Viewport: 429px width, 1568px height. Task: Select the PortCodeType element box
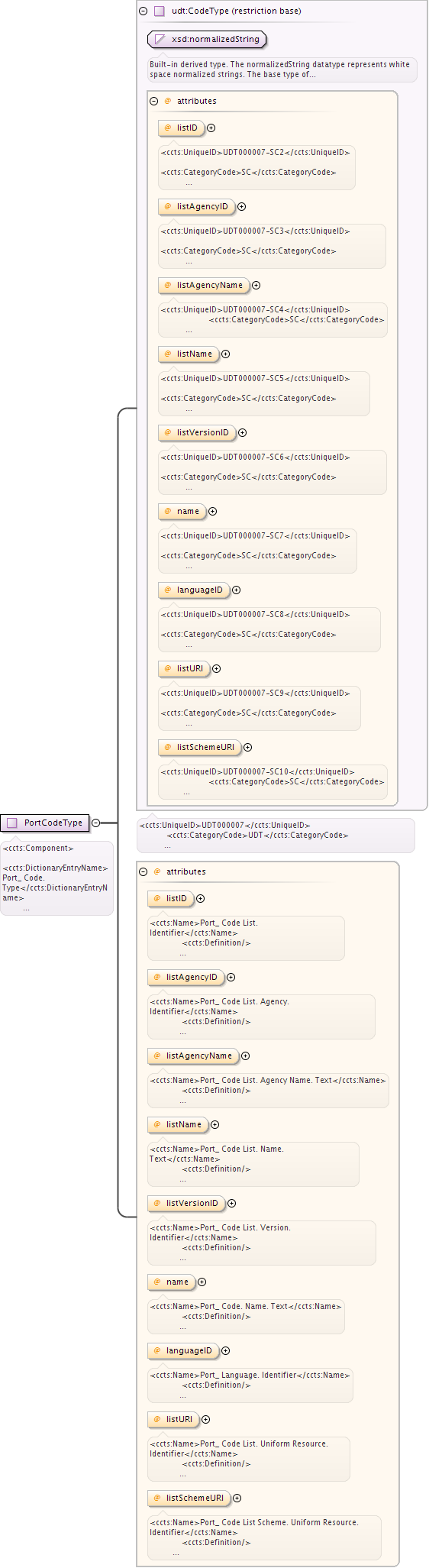tap(45, 823)
